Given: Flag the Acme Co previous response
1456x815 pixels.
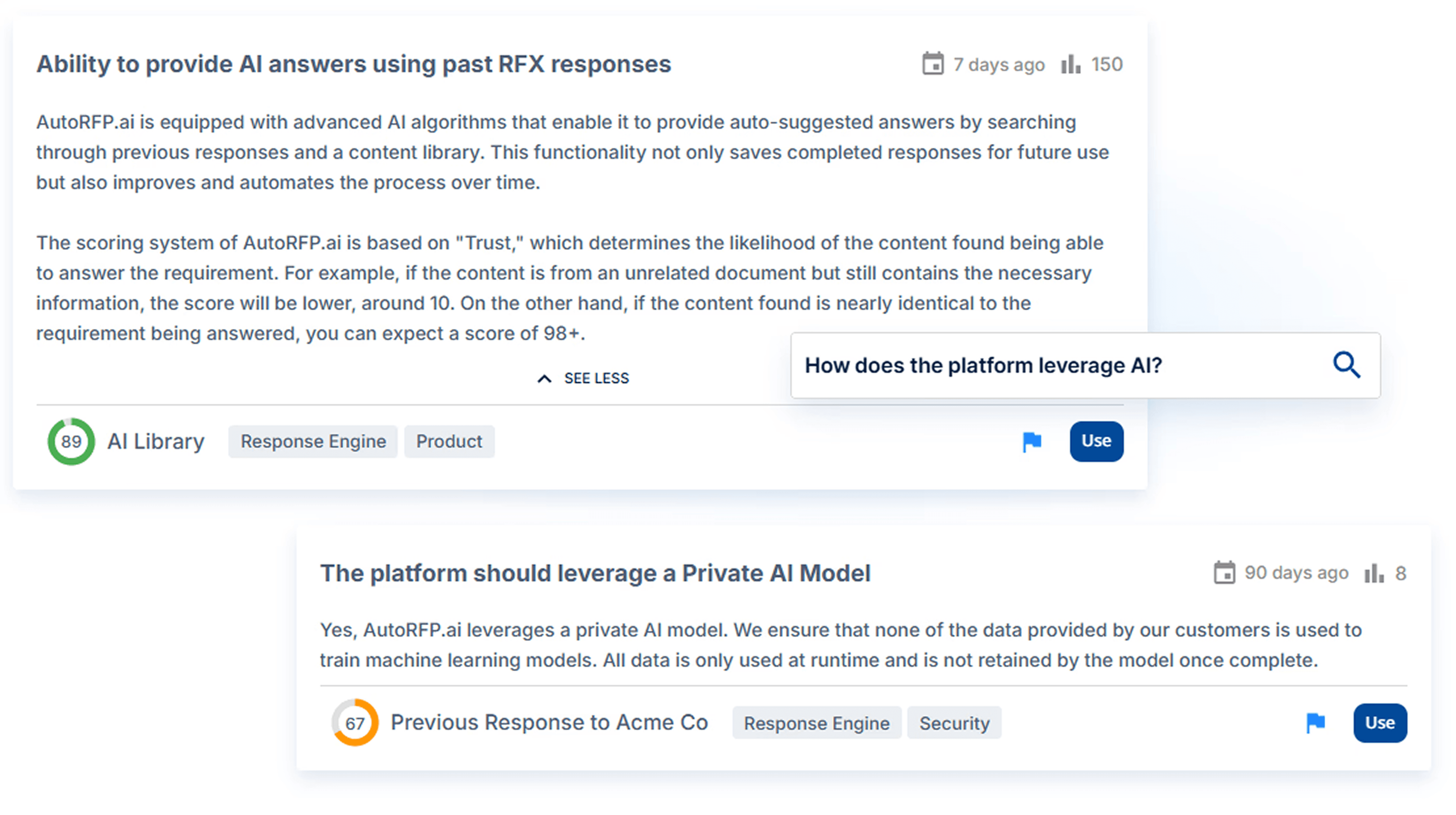Looking at the screenshot, I should 1315,723.
